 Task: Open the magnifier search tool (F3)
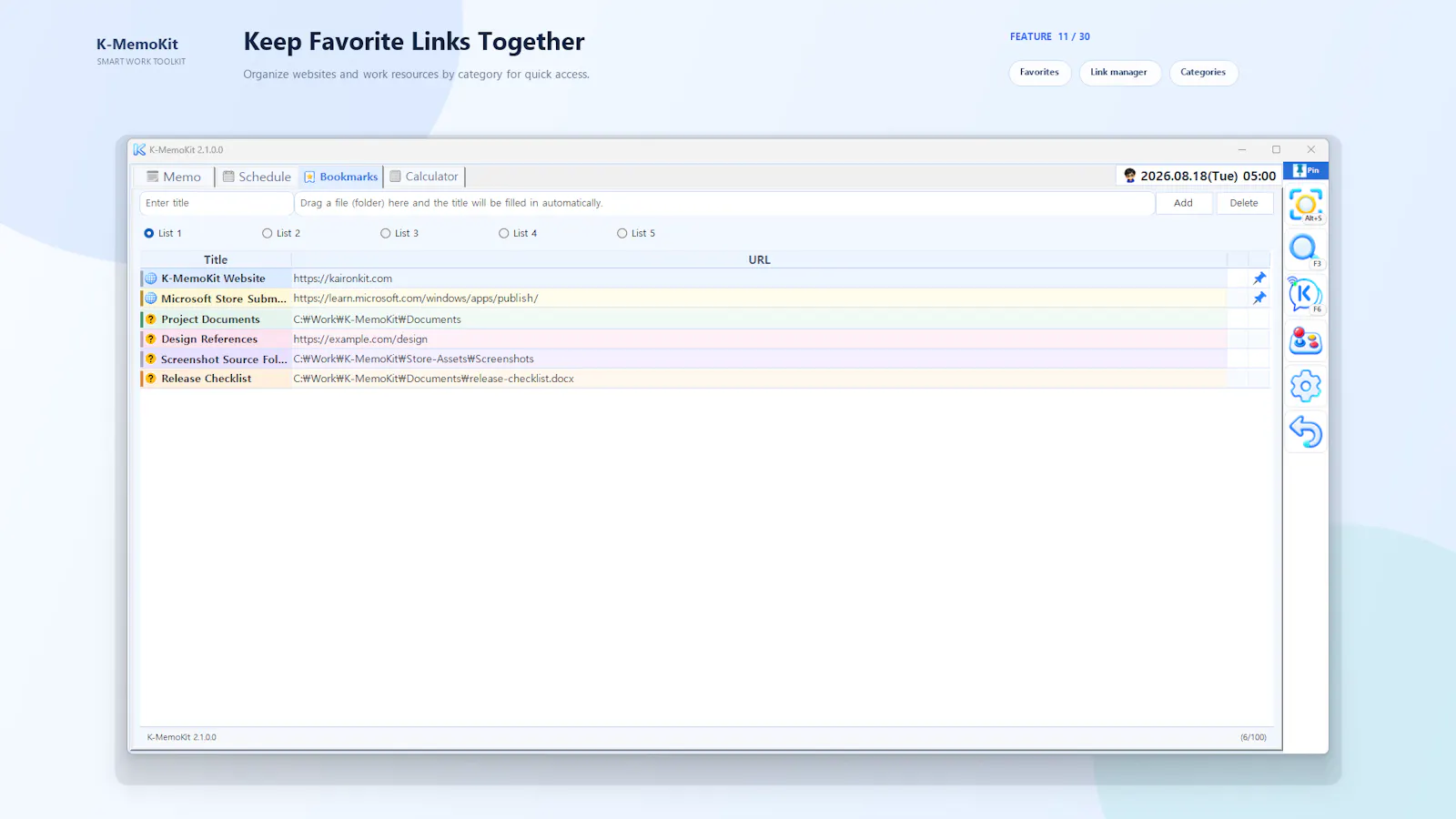point(1306,249)
